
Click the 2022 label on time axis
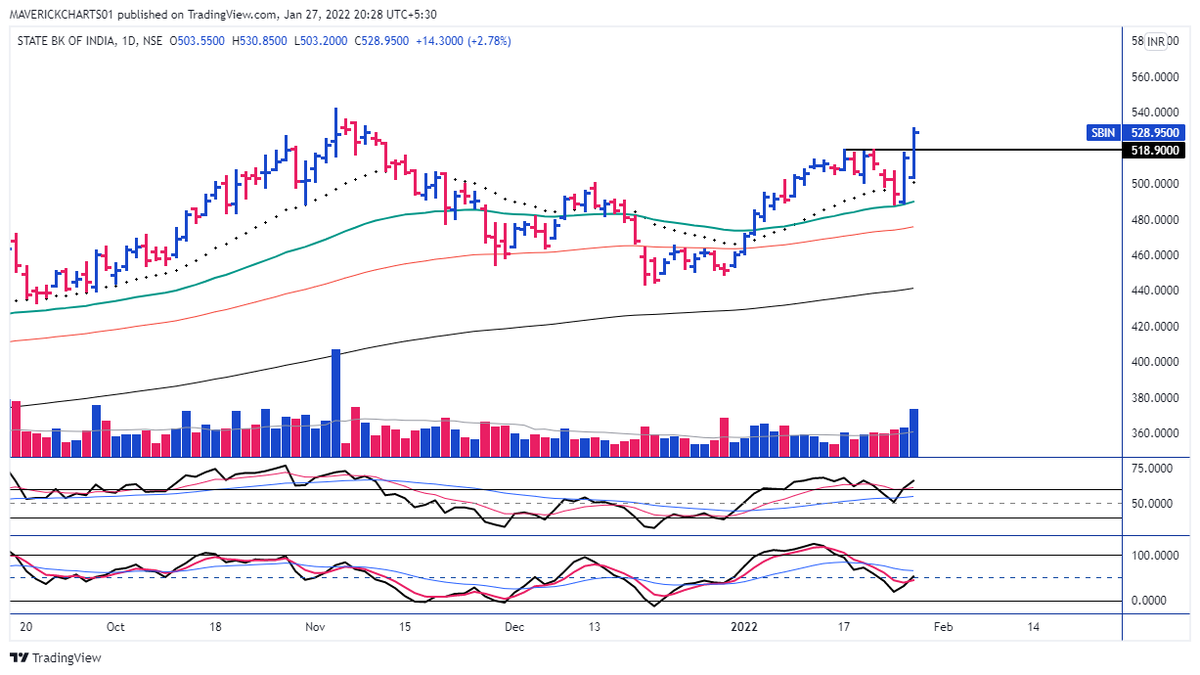tap(744, 627)
